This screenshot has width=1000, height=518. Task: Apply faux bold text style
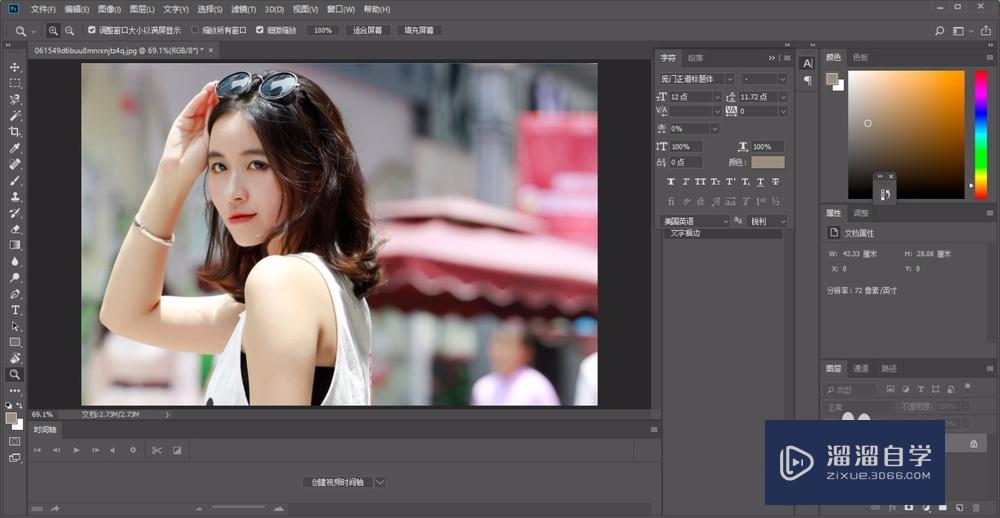tap(671, 182)
